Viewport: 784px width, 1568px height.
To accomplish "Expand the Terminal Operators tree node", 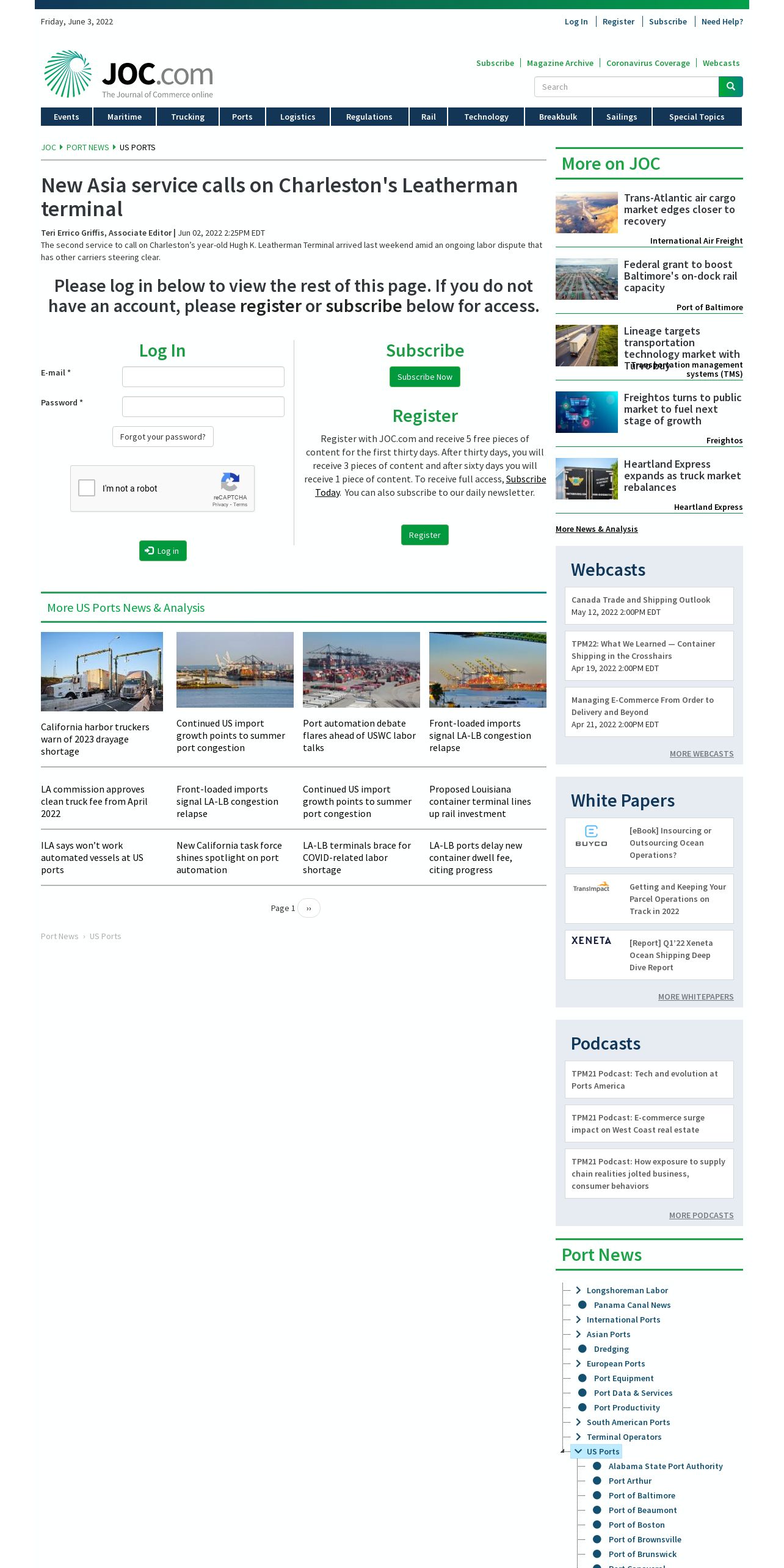I will click(x=578, y=1437).
